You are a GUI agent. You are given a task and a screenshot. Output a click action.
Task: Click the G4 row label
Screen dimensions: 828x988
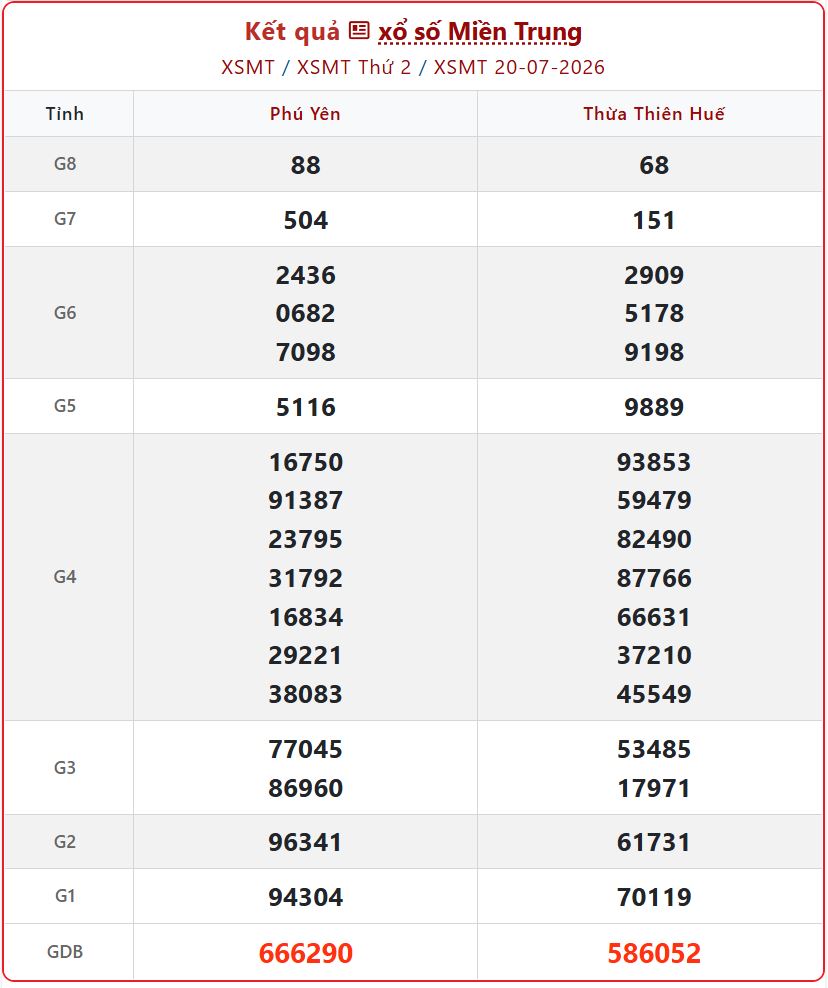pos(65,577)
